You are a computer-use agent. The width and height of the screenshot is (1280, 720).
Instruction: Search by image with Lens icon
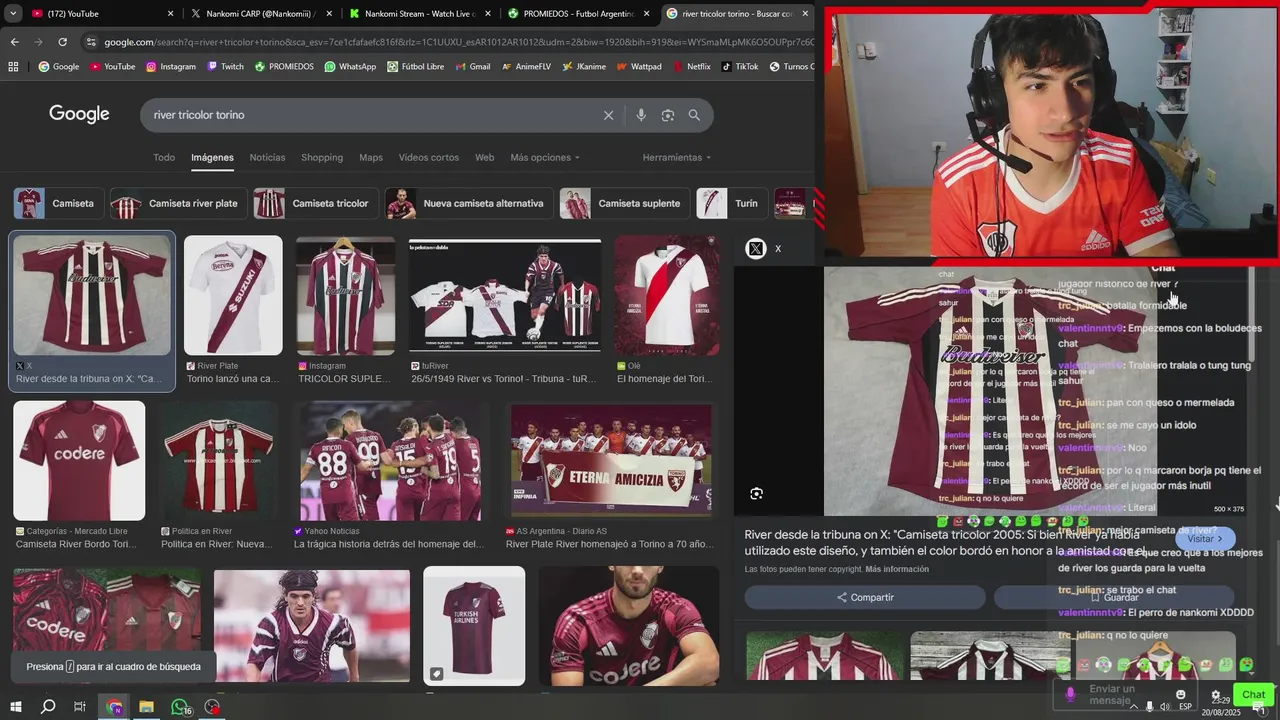[668, 115]
